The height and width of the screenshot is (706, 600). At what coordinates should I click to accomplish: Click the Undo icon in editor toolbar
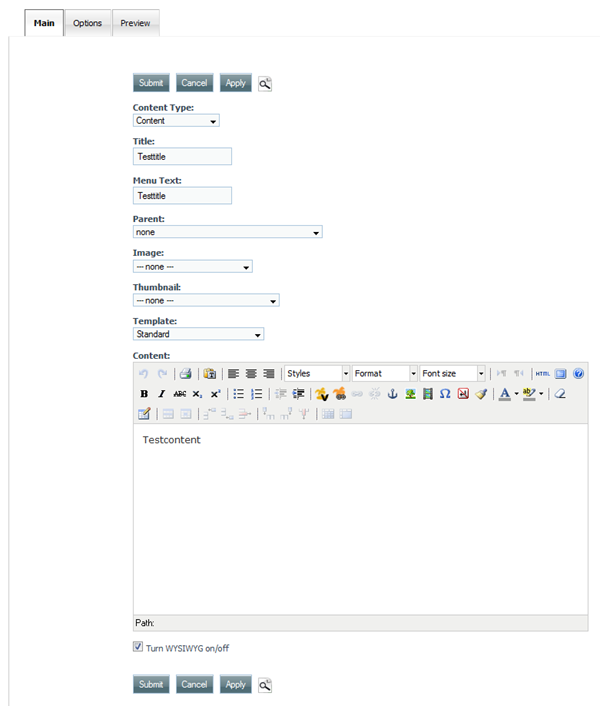coord(144,374)
